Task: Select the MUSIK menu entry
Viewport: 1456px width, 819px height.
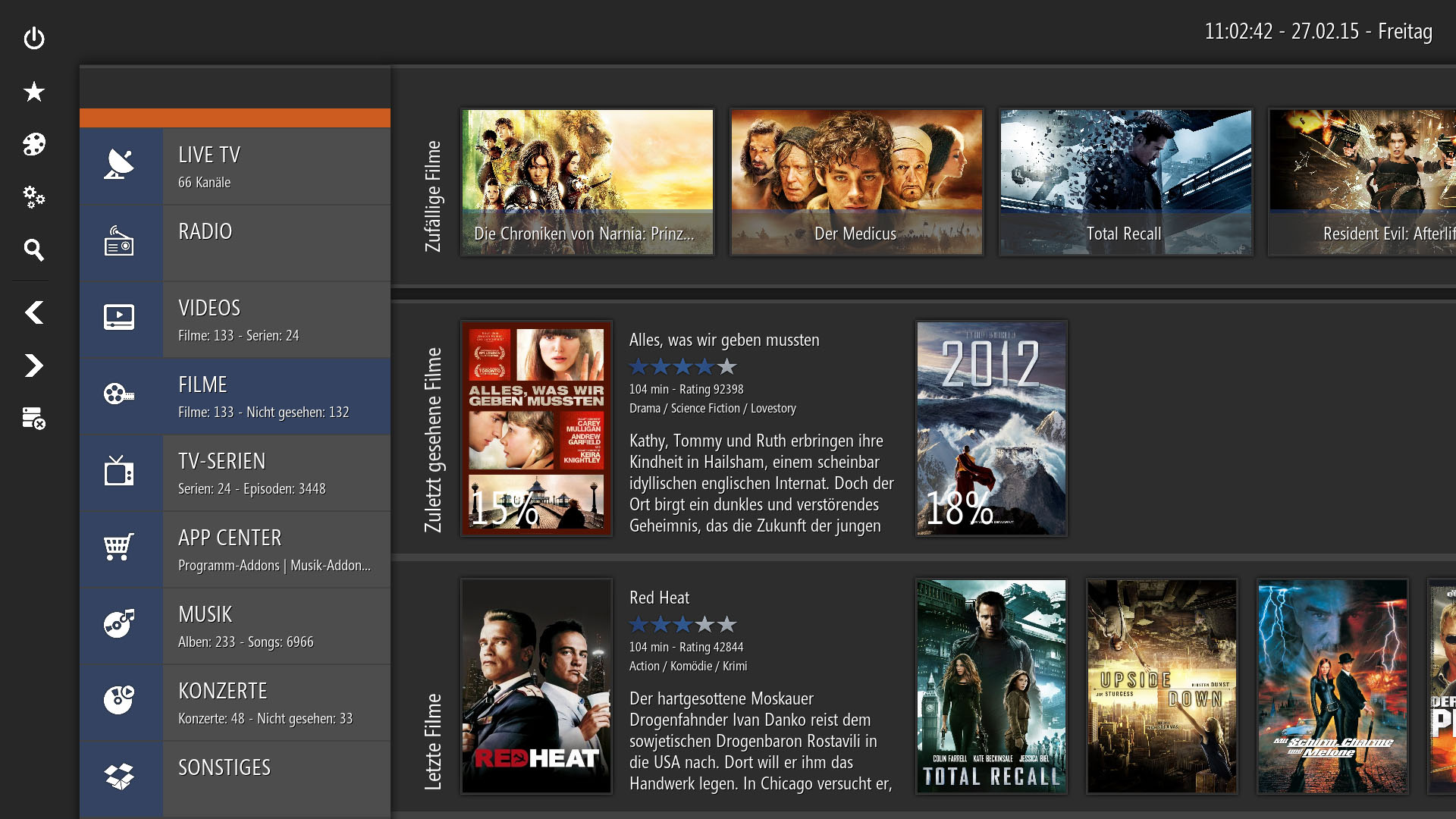Action: 235,626
